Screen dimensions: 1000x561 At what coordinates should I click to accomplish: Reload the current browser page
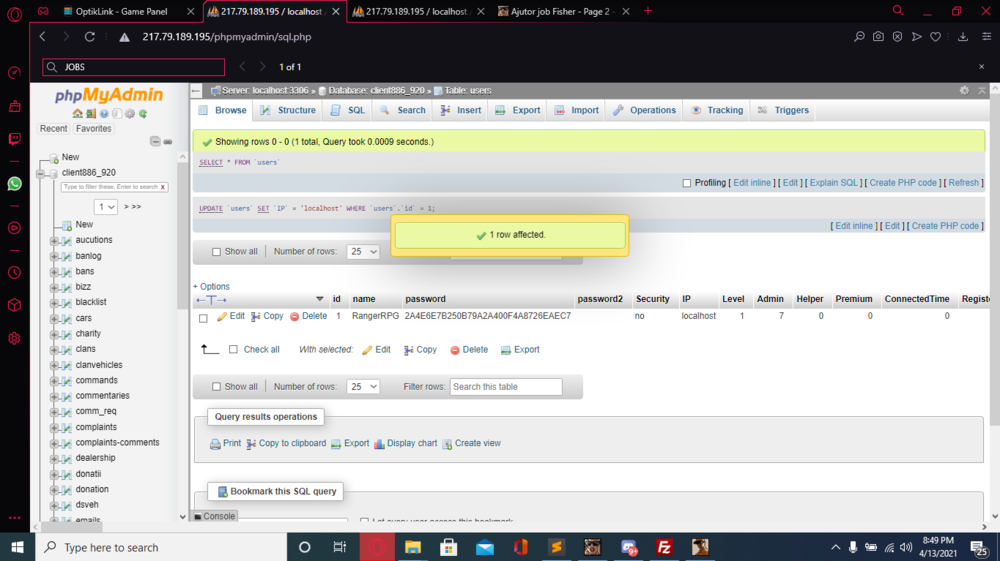point(90,37)
